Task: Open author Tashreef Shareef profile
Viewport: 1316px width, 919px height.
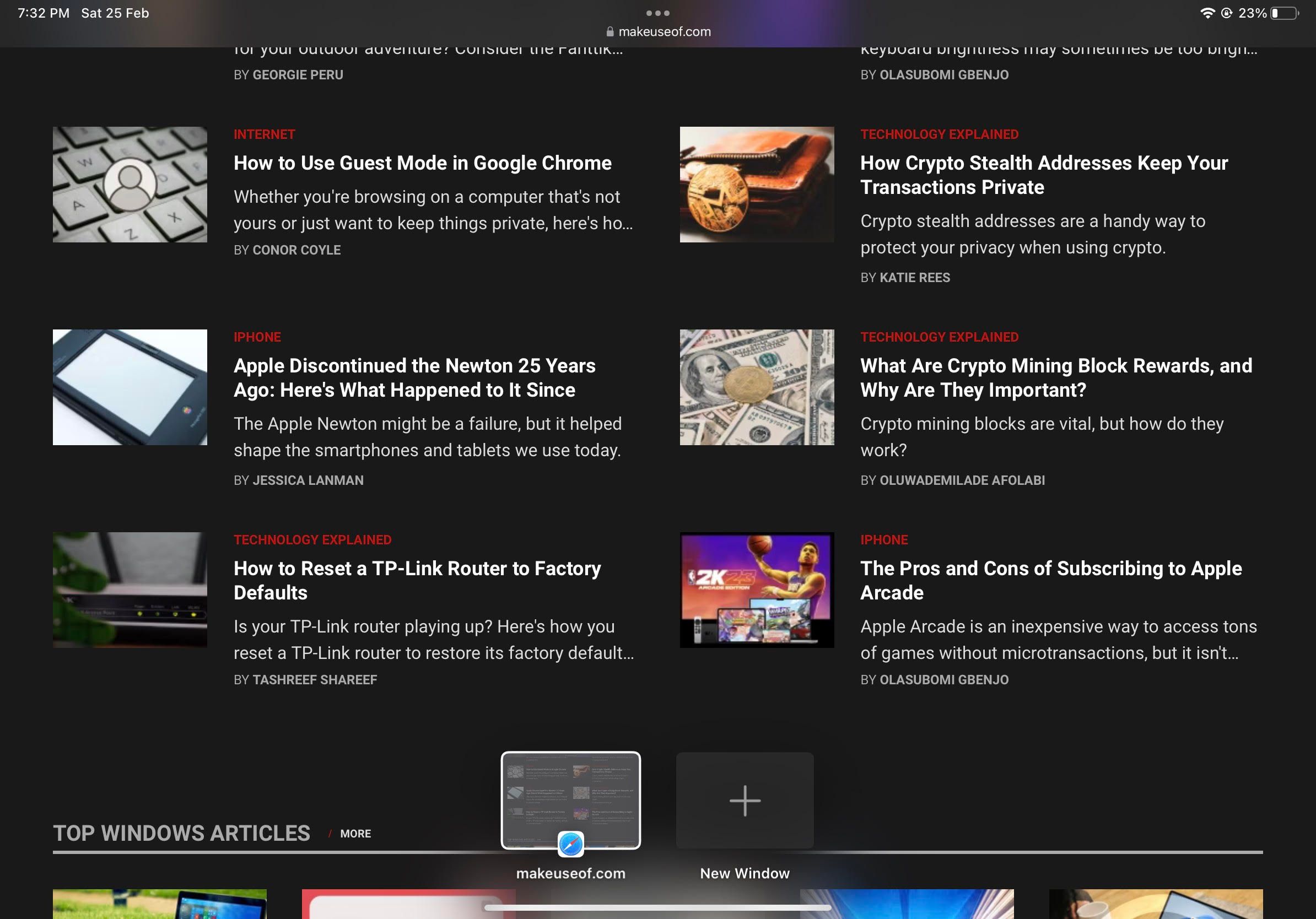Action: (x=315, y=679)
